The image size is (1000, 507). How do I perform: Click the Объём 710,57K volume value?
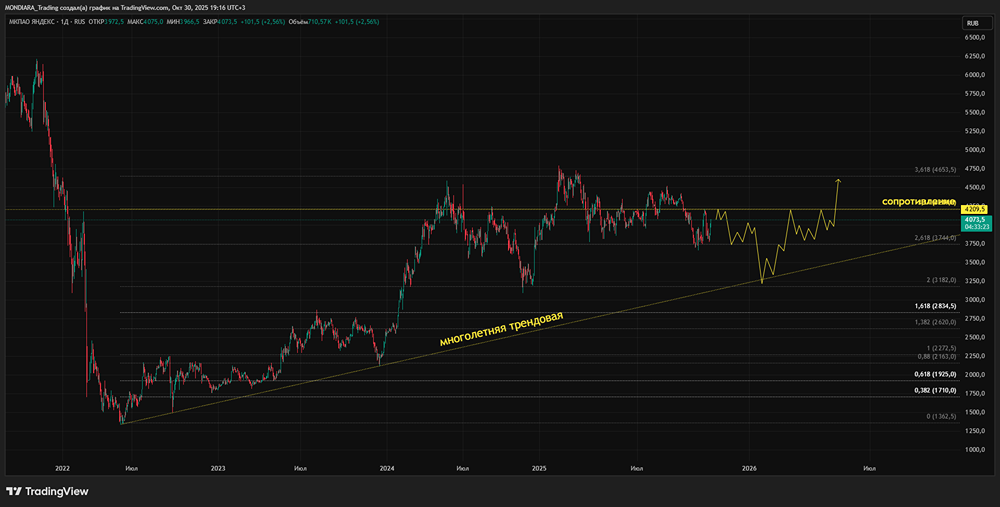tap(311, 22)
